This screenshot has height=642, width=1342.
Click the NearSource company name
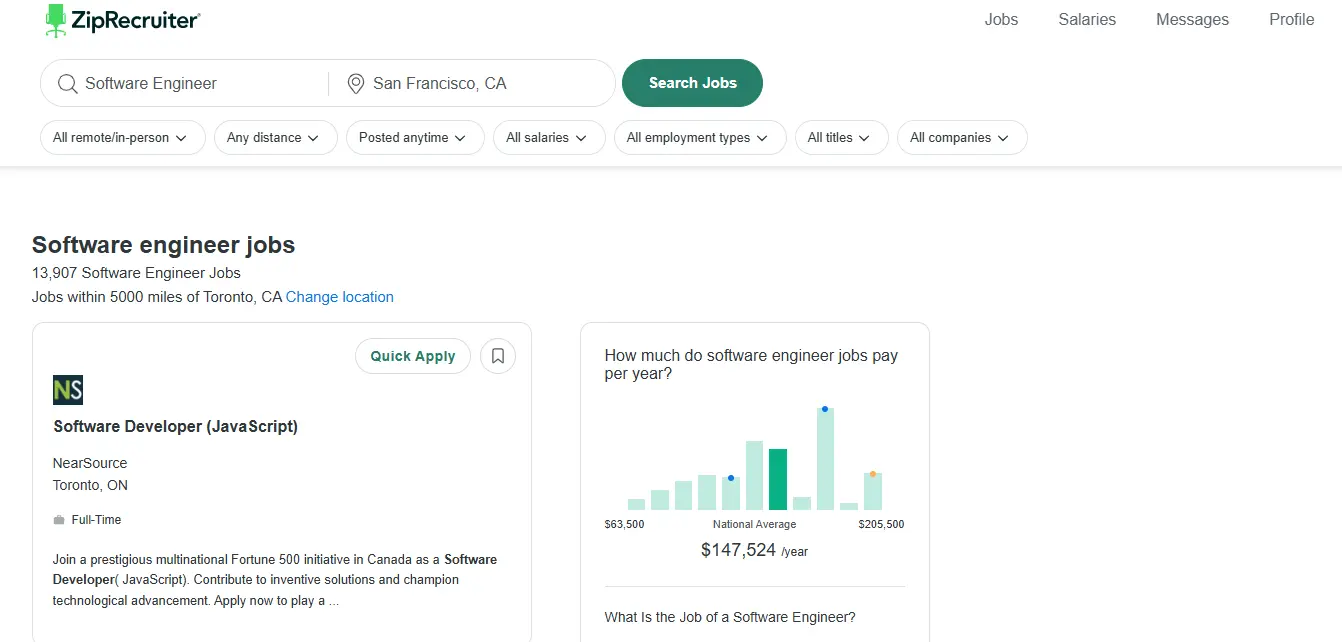pos(90,463)
